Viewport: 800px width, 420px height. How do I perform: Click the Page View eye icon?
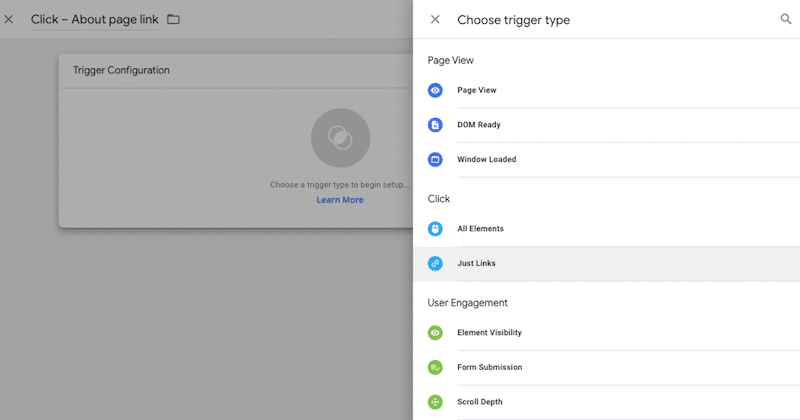[435, 90]
